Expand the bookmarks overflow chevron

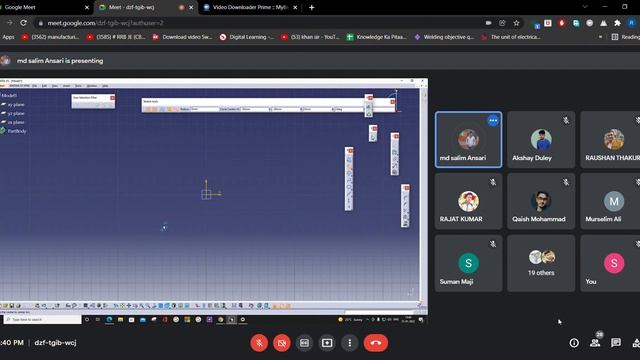click(600, 37)
